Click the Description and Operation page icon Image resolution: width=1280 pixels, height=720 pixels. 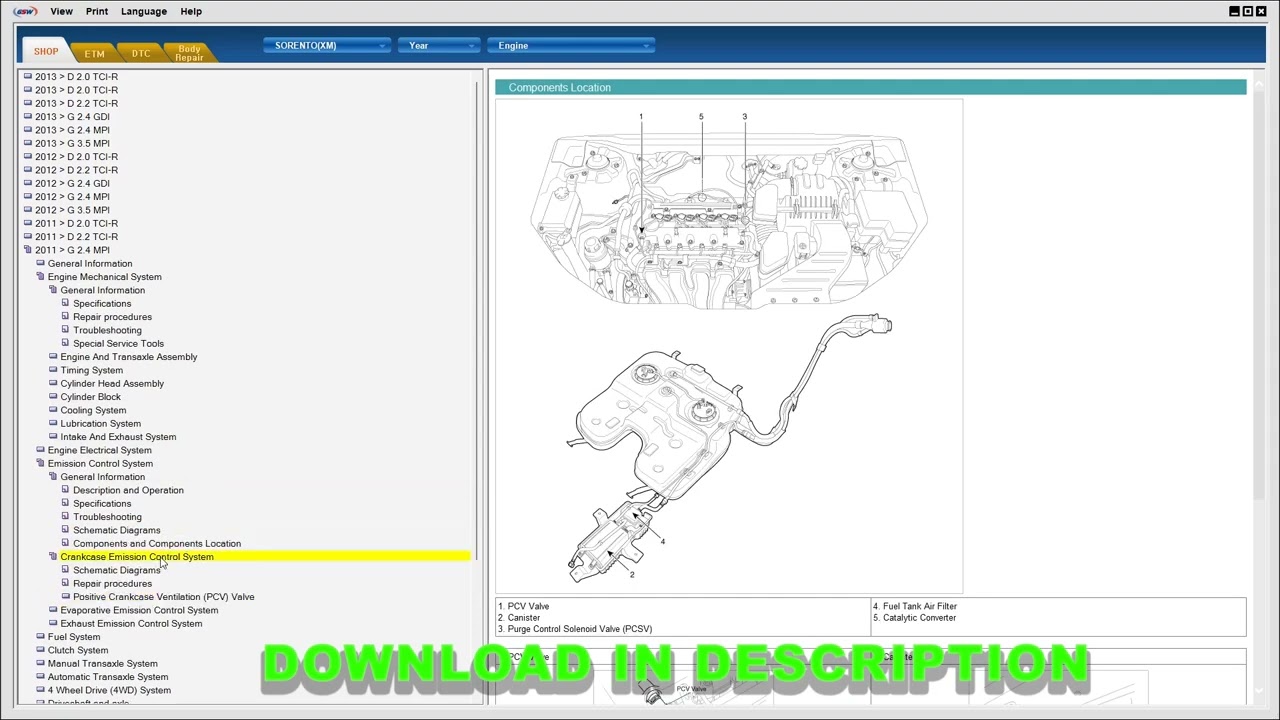tap(65, 490)
